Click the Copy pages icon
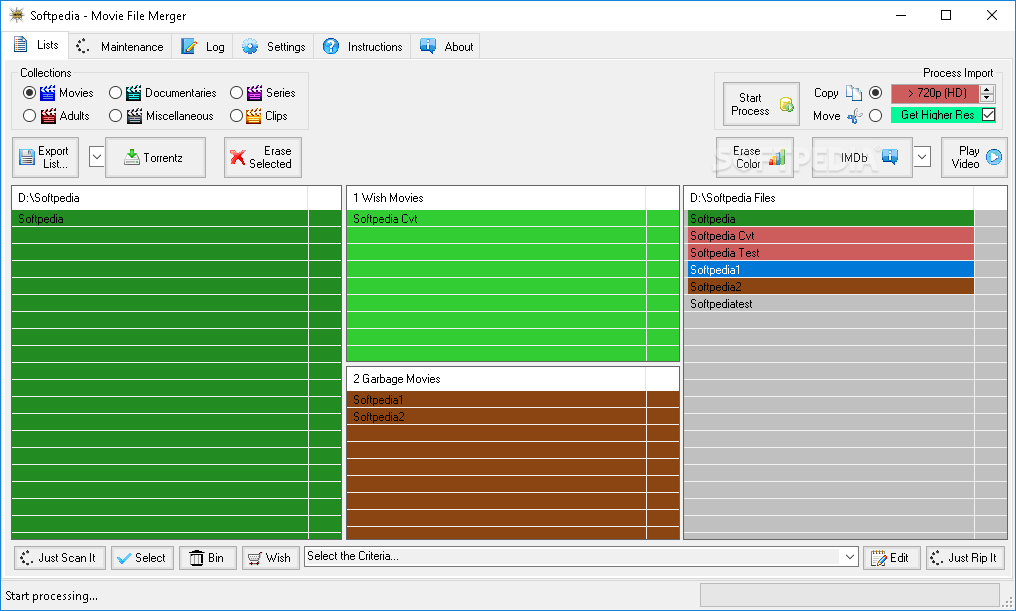This screenshot has height=611, width=1016. click(x=854, y=93)
